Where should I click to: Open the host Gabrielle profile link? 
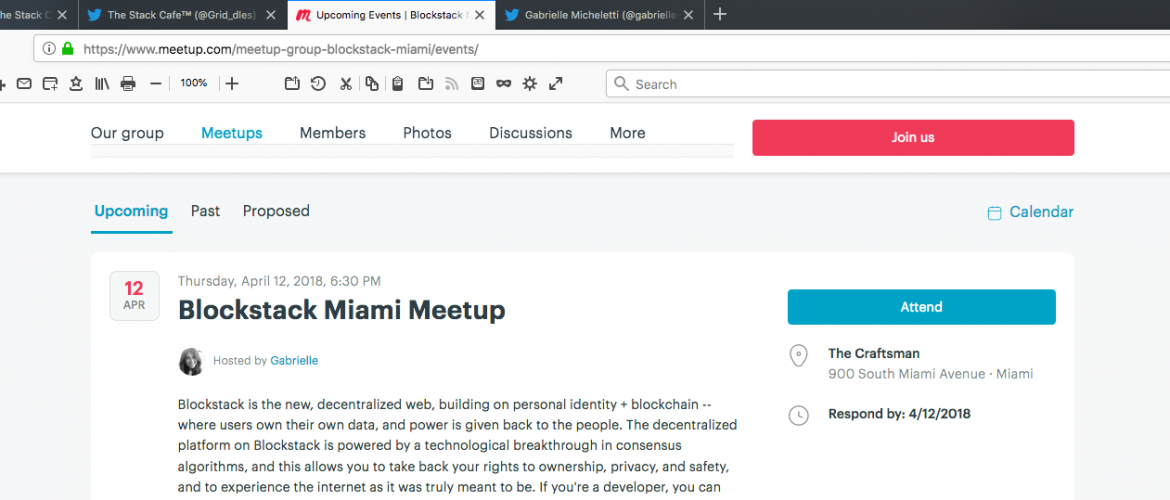294,361
